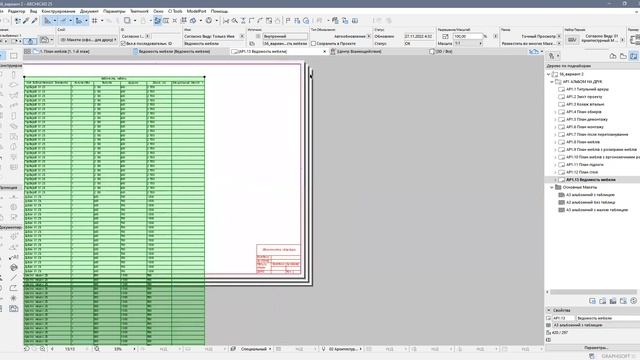Screen dimensions: 640x360
Task: Collapse the АР1 АЛЬБОМ folder in the navigator
Action: 552,82
